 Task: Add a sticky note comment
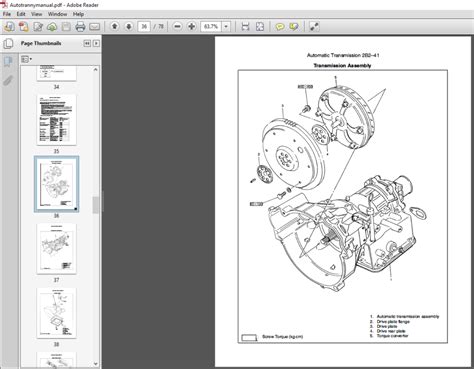click(279, 27)
